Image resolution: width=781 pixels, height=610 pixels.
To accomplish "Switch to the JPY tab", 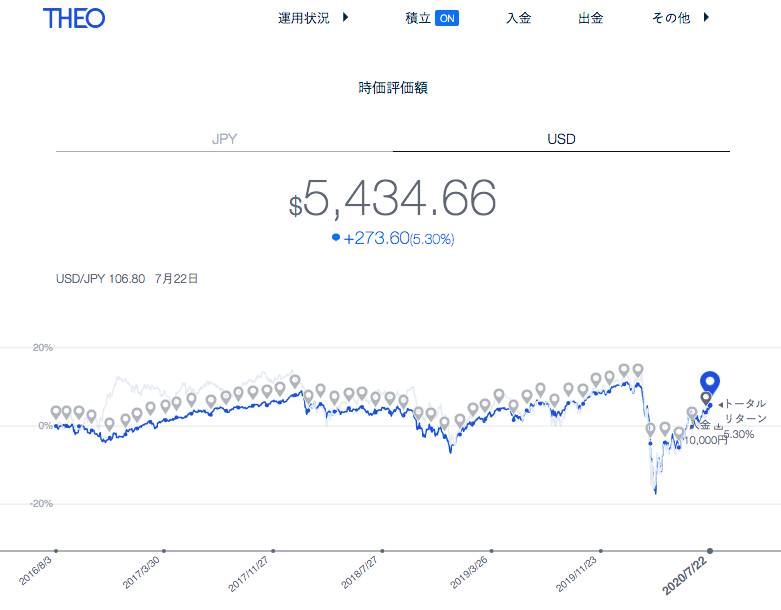I will point(224,139).
